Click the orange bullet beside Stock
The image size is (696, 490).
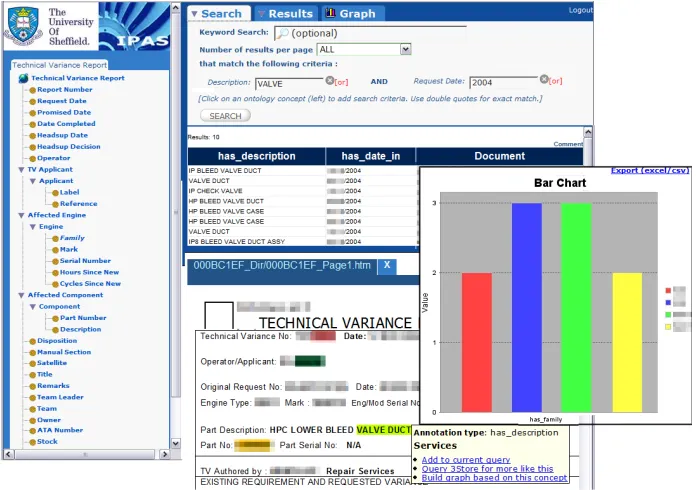coord(32,442)
